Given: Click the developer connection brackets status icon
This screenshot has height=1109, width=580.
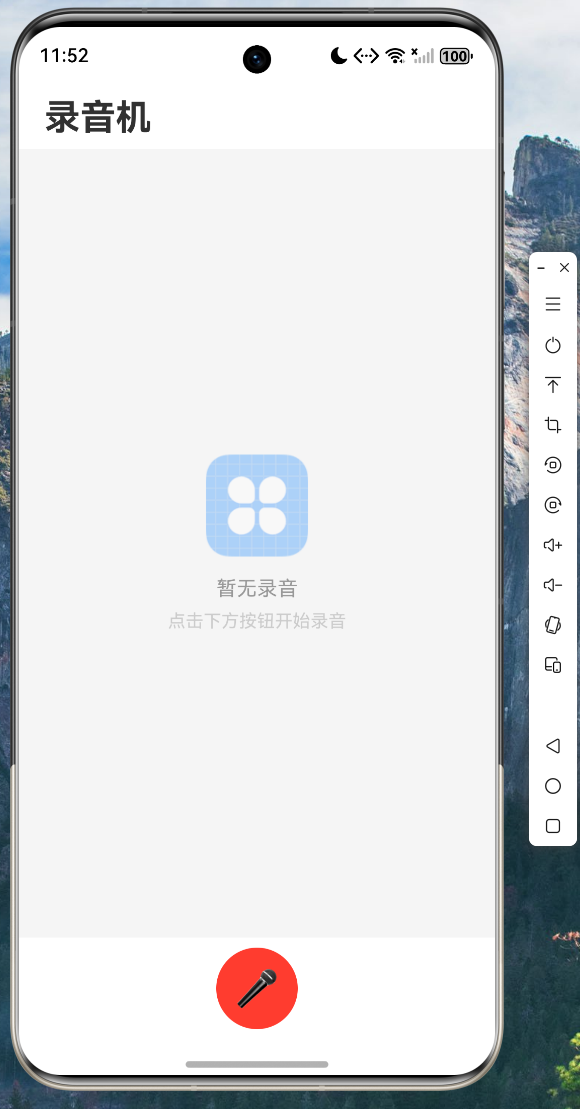Looking at the screenshot, I should click(x=366, y=56).
